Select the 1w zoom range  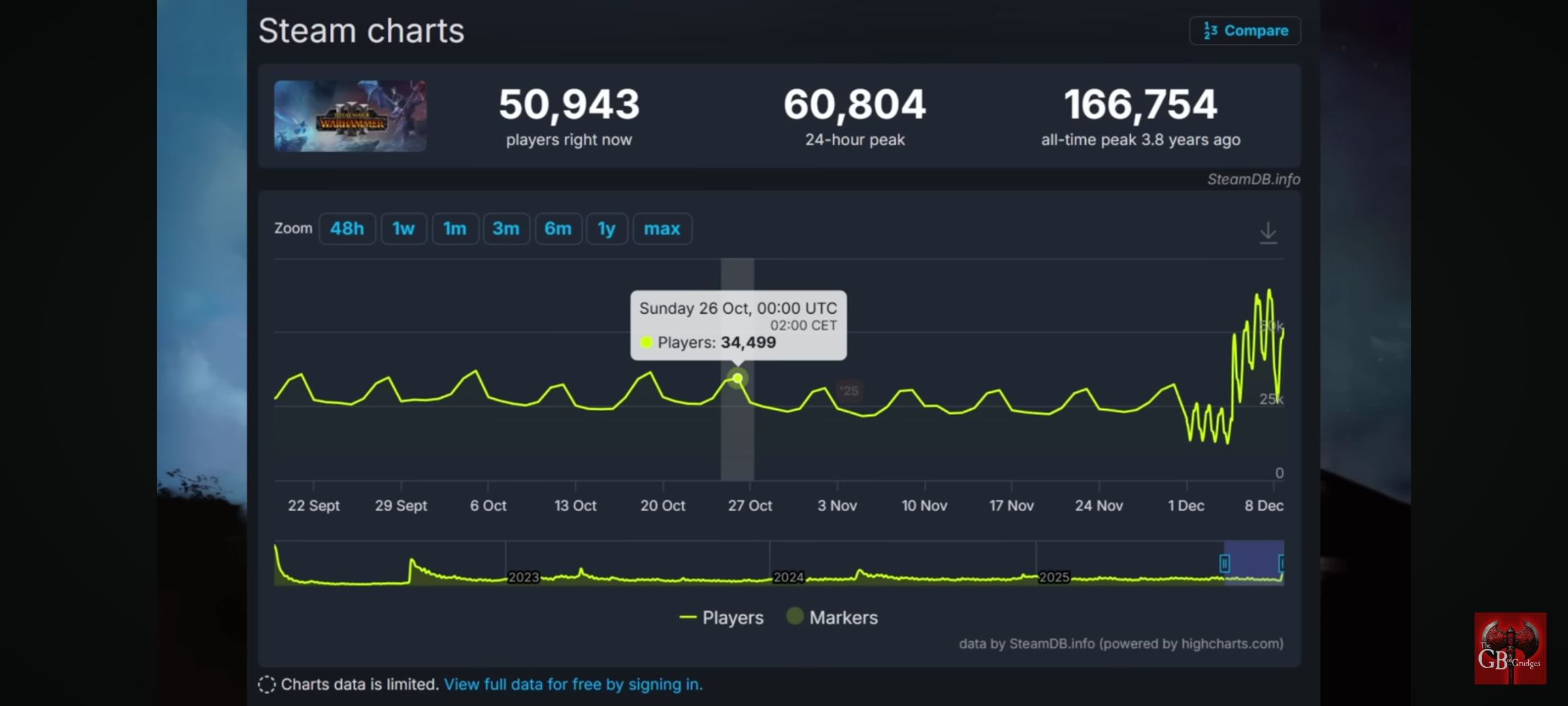click(x=403, y=229)
